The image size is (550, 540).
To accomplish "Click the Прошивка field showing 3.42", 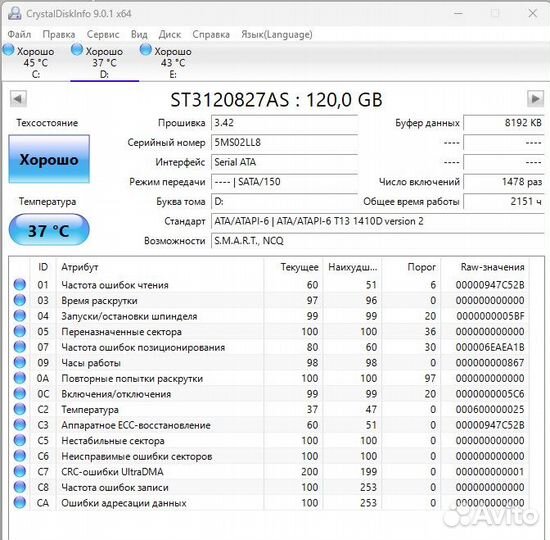I will coord(284,123).
